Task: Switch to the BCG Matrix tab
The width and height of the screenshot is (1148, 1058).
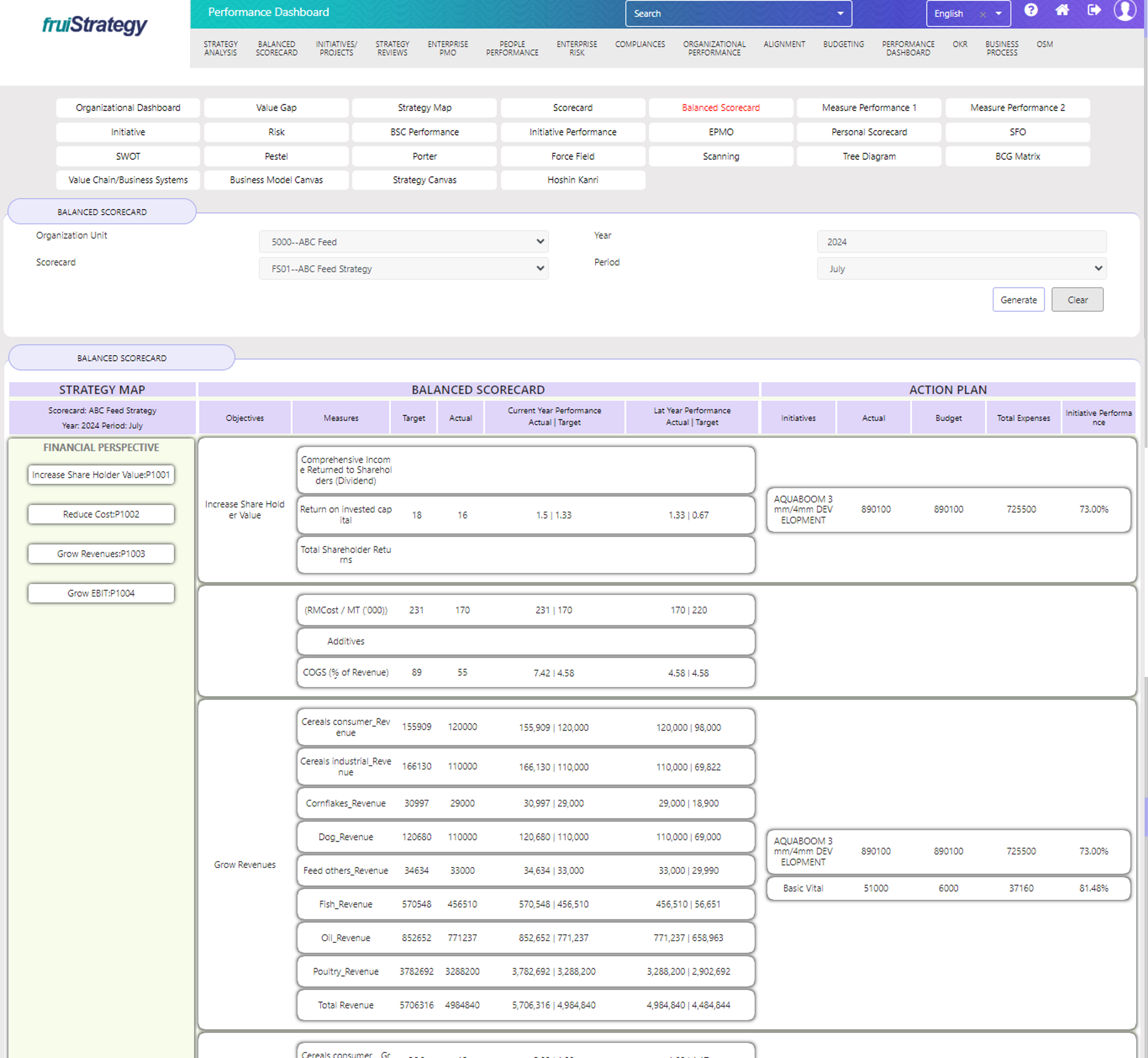Action: tap(1017, 156)
